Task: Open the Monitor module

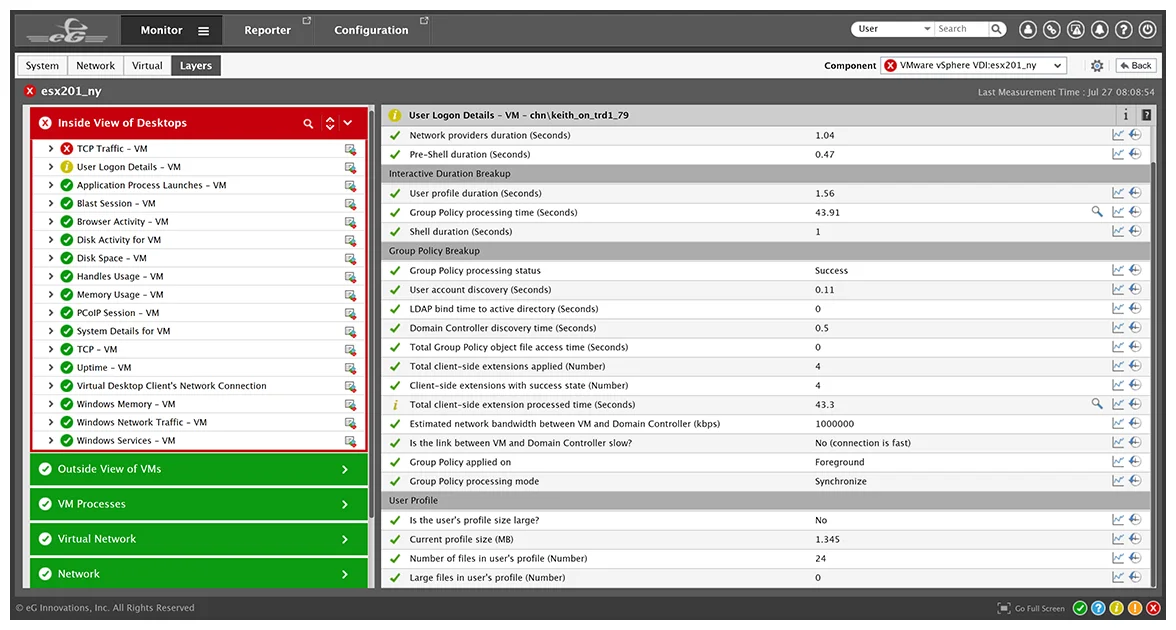Action: click(161, 30)
